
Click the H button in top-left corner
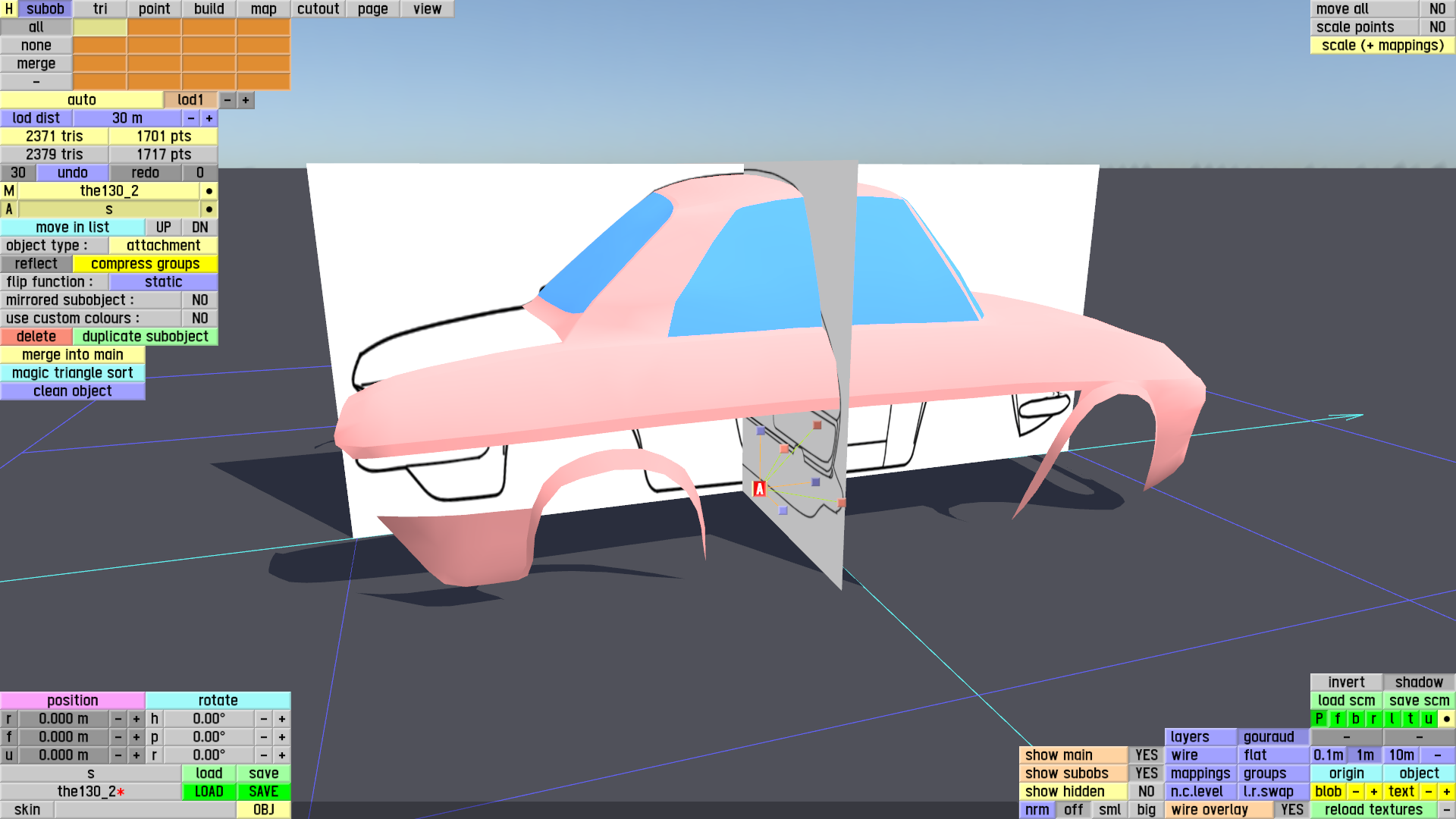(x=8, y=9)
